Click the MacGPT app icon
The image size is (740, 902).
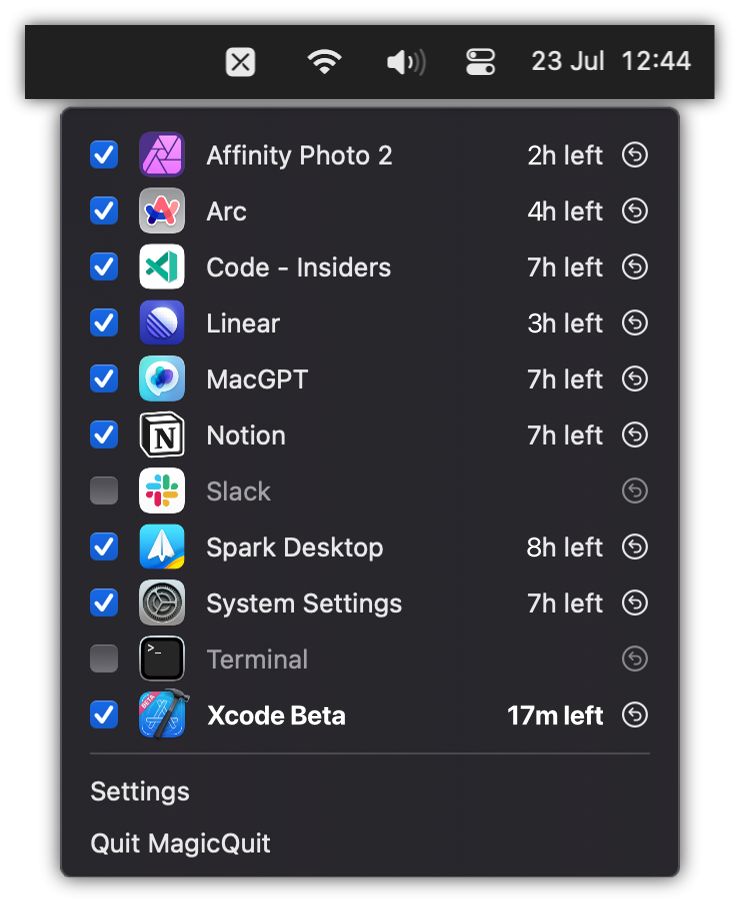(162, 379)
